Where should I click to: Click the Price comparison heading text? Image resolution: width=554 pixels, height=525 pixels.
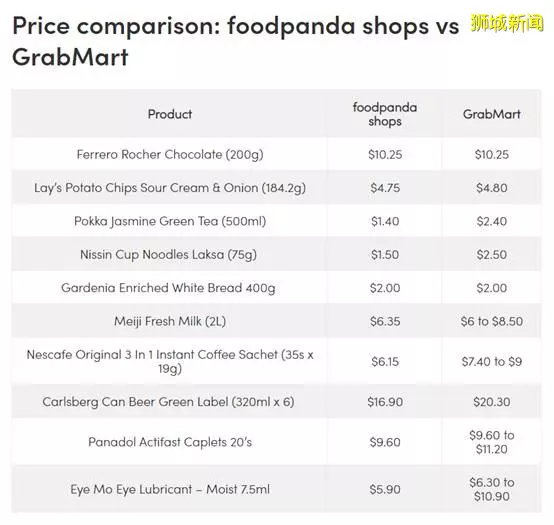236,41
